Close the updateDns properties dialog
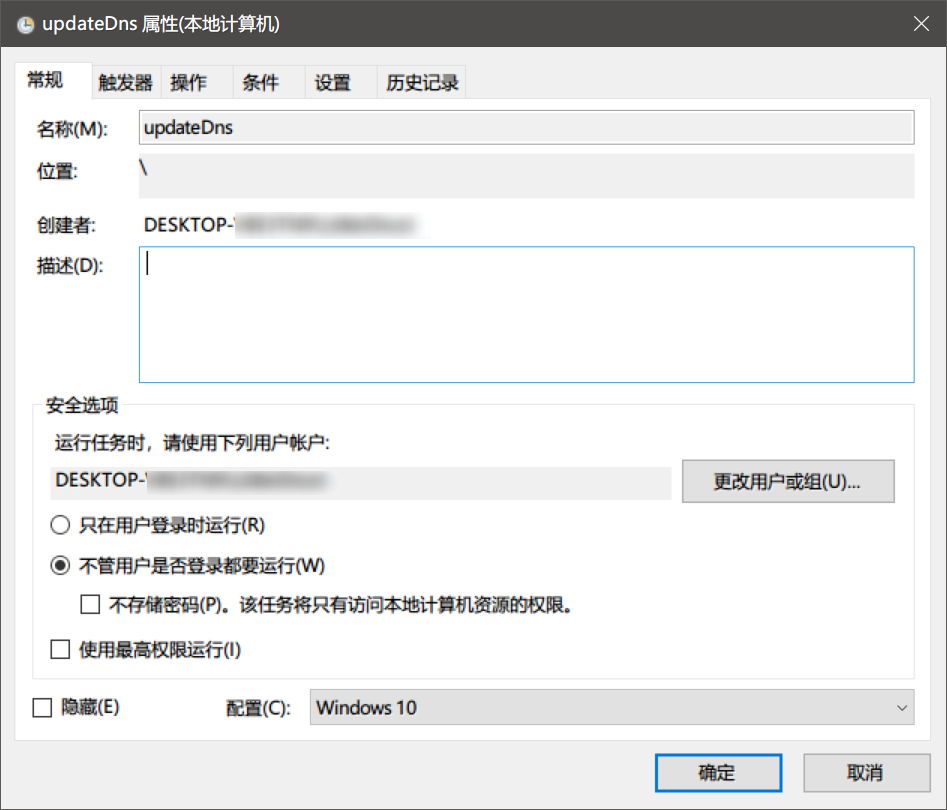Screen dimensions: 947x810 tap(921, 24)
